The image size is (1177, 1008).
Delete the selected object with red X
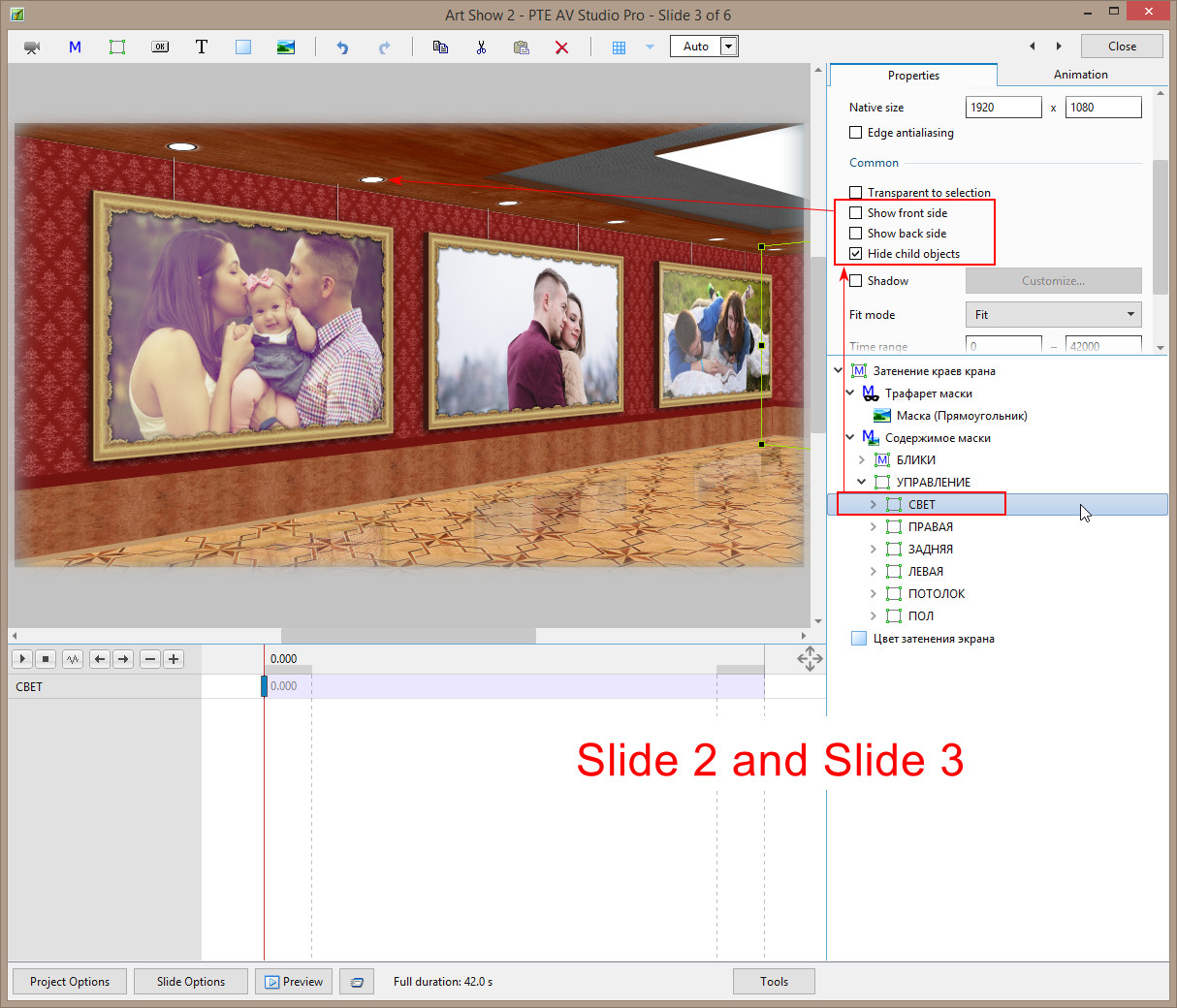(561, 47)
